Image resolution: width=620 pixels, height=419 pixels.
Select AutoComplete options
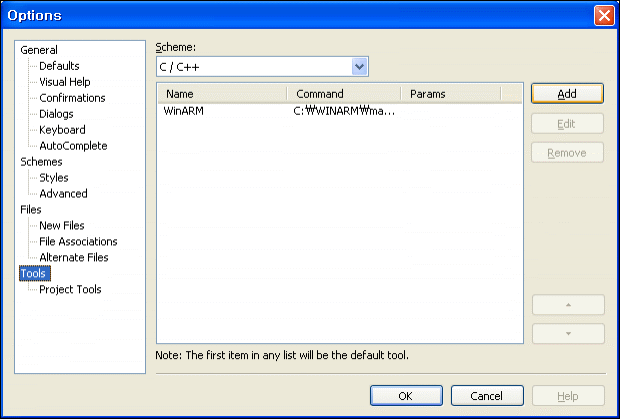coord(73,145)
